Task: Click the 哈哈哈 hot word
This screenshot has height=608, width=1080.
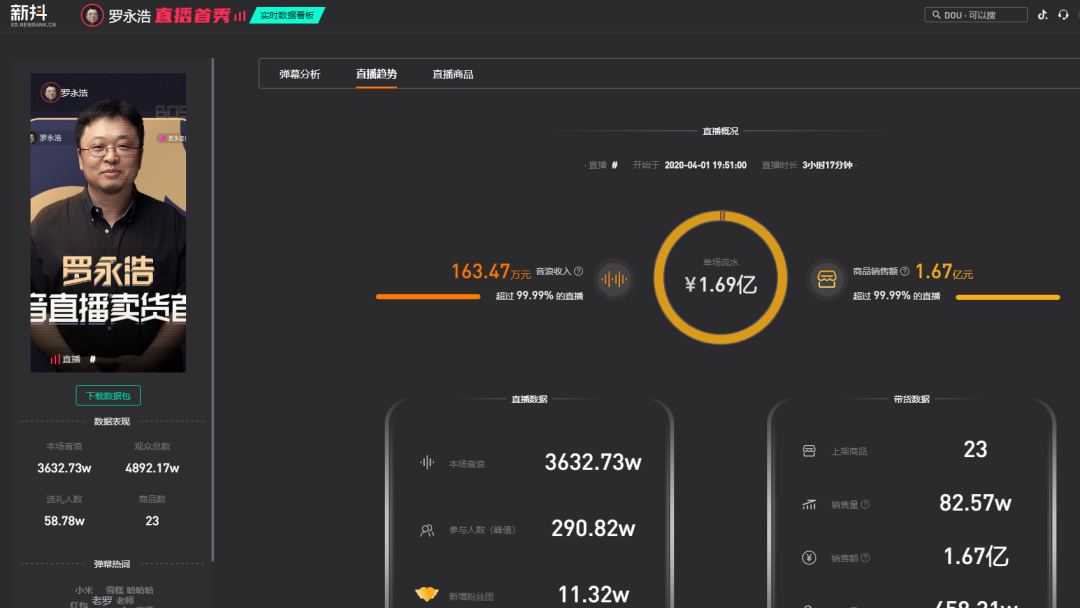Action: [x=140, y=590]
